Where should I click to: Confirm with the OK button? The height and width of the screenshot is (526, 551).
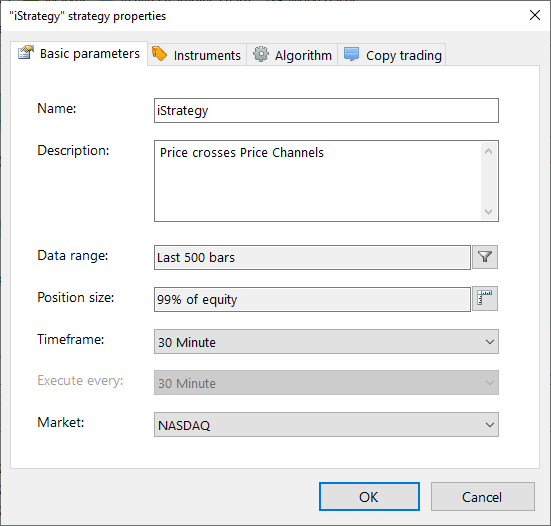pyautogui.click(x=369, y=496)
